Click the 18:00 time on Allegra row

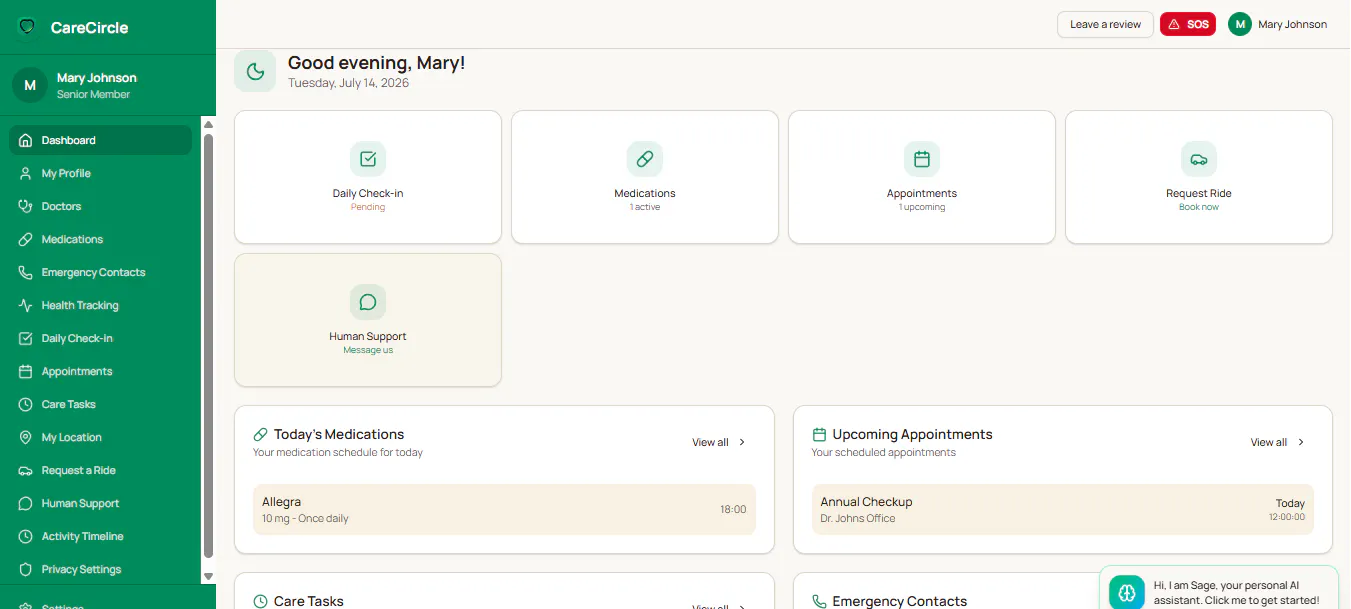click(x=733, y=510)
